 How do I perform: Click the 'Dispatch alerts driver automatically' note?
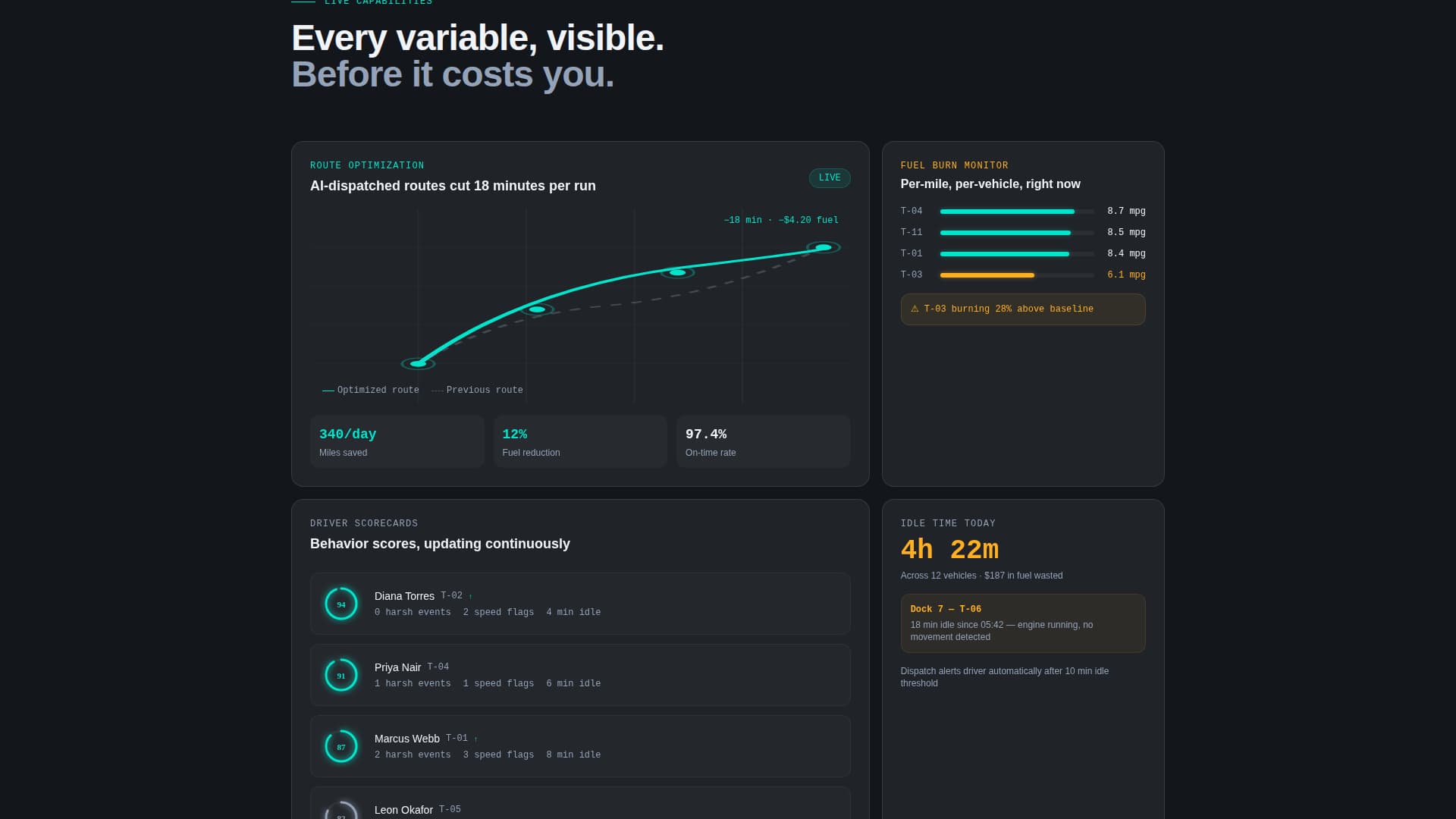[x=1004, y=677]
